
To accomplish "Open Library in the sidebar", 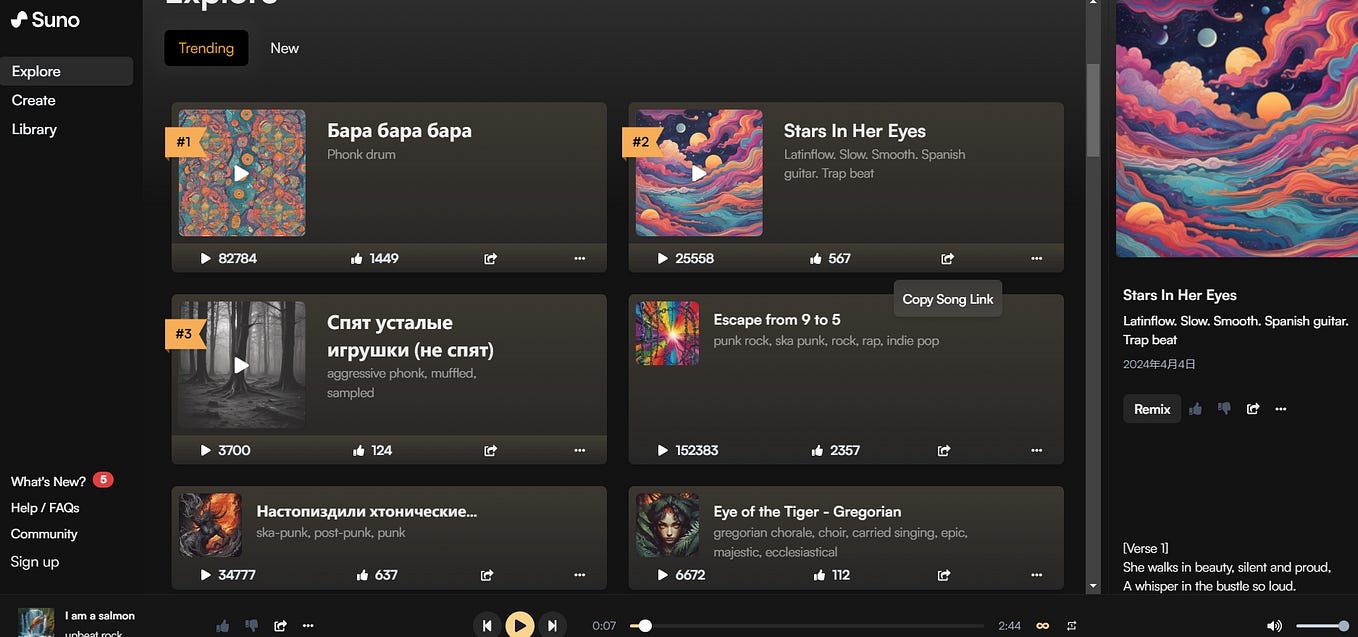I will point(34,129).
